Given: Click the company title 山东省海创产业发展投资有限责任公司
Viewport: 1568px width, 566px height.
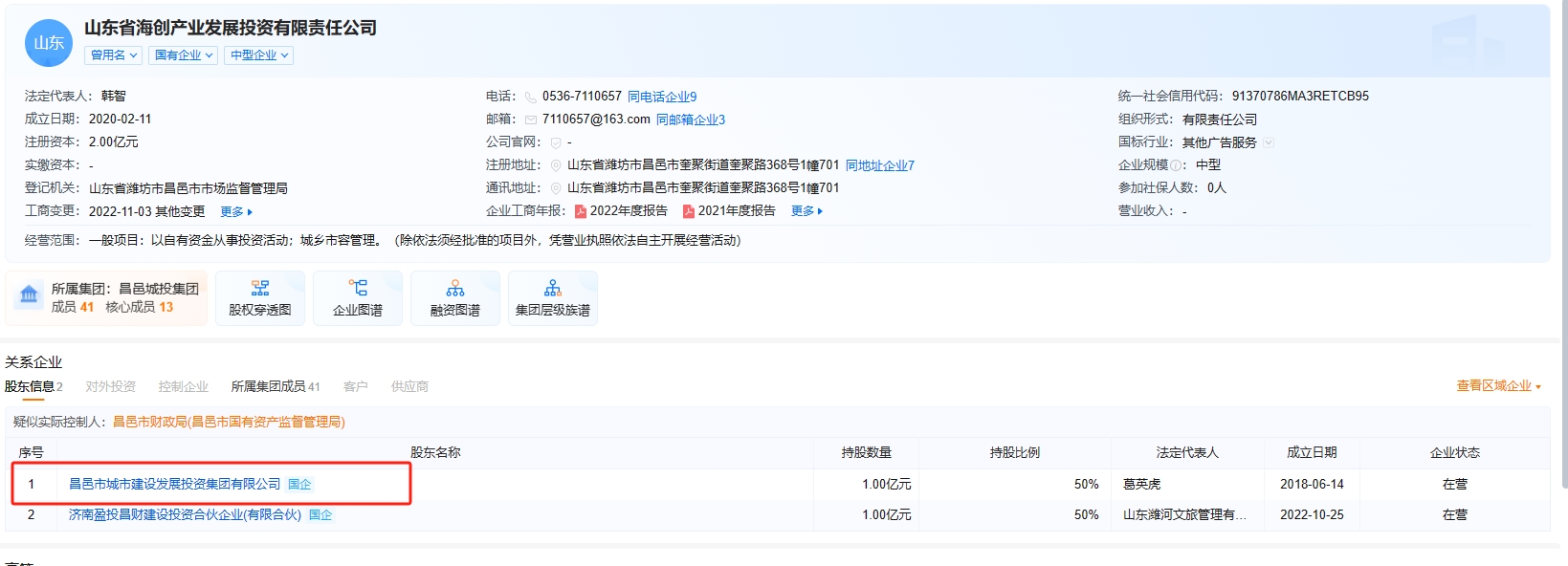Looking at the screenshot, I should click(x=231, y=28).
